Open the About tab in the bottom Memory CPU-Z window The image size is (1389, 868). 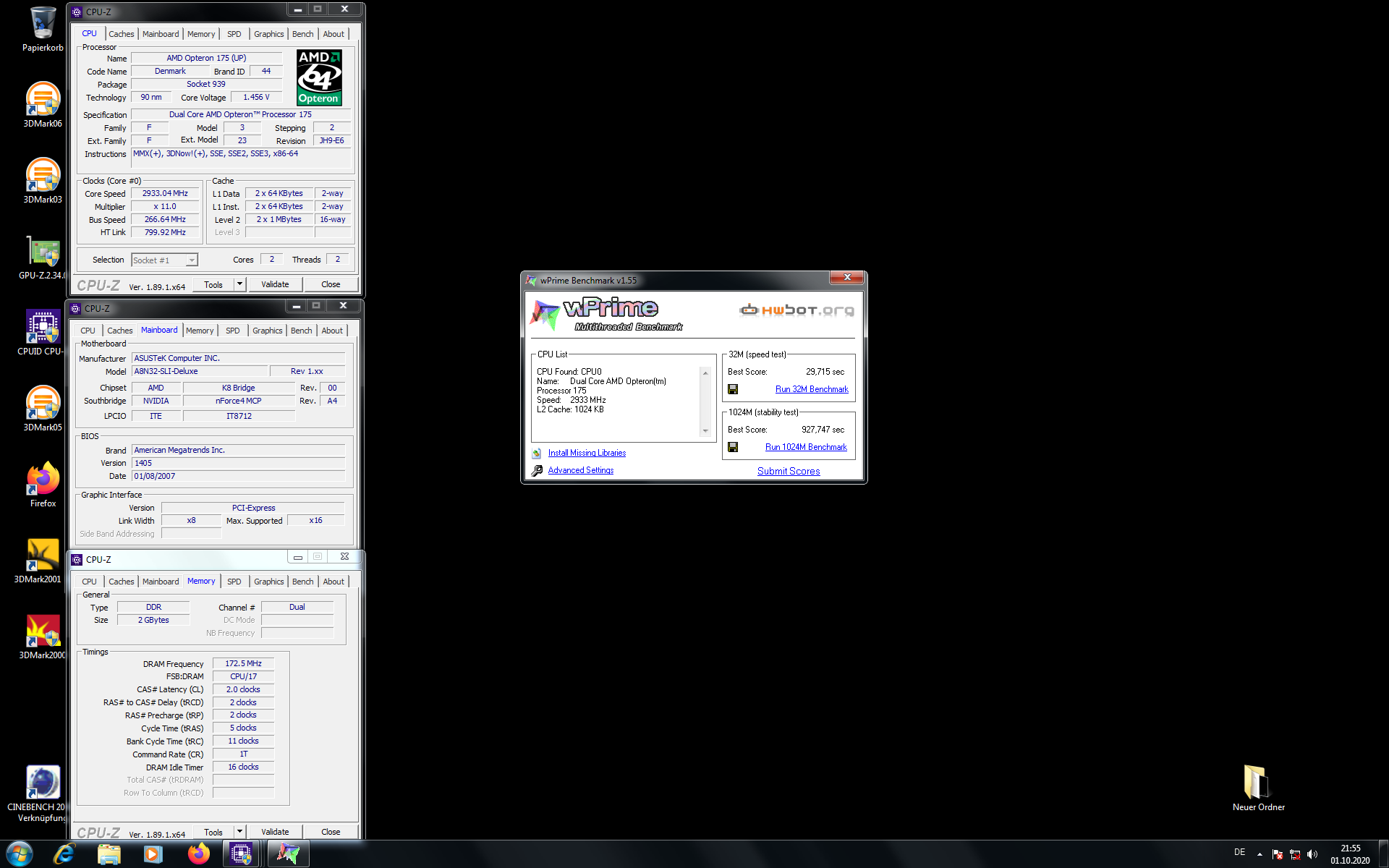click(334, 582)
